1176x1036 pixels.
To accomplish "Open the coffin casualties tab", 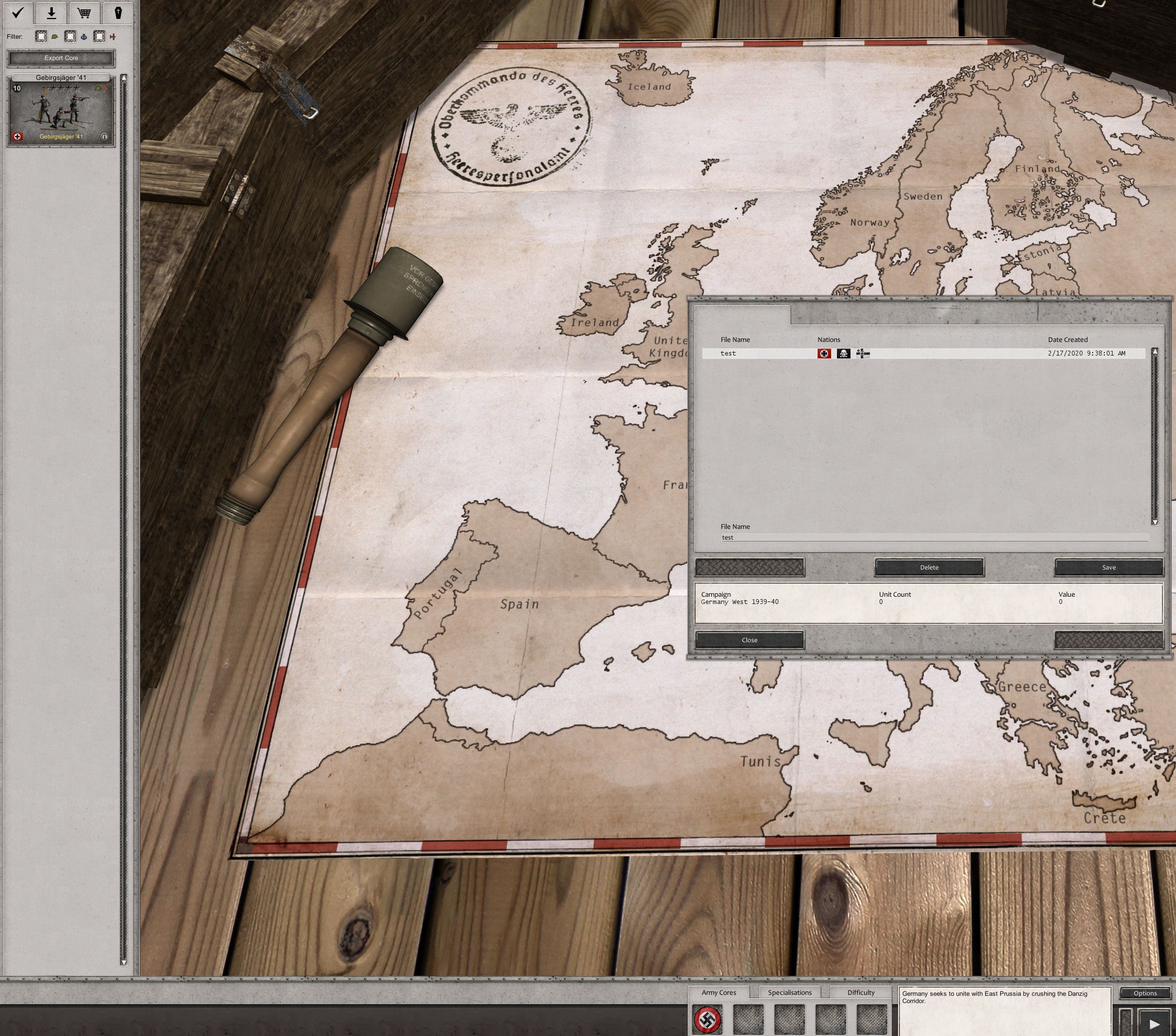I will pyautogui.click(x=118, y=12).
